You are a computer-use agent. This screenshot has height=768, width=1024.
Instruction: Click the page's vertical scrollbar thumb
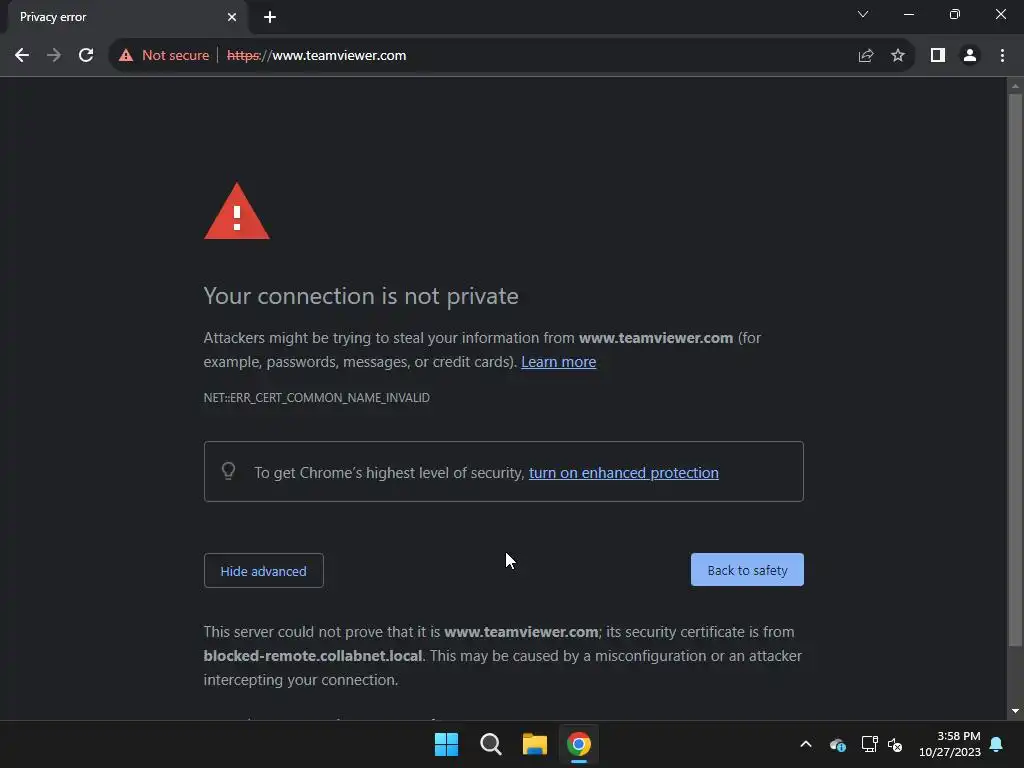click(x=1015, y=369)
